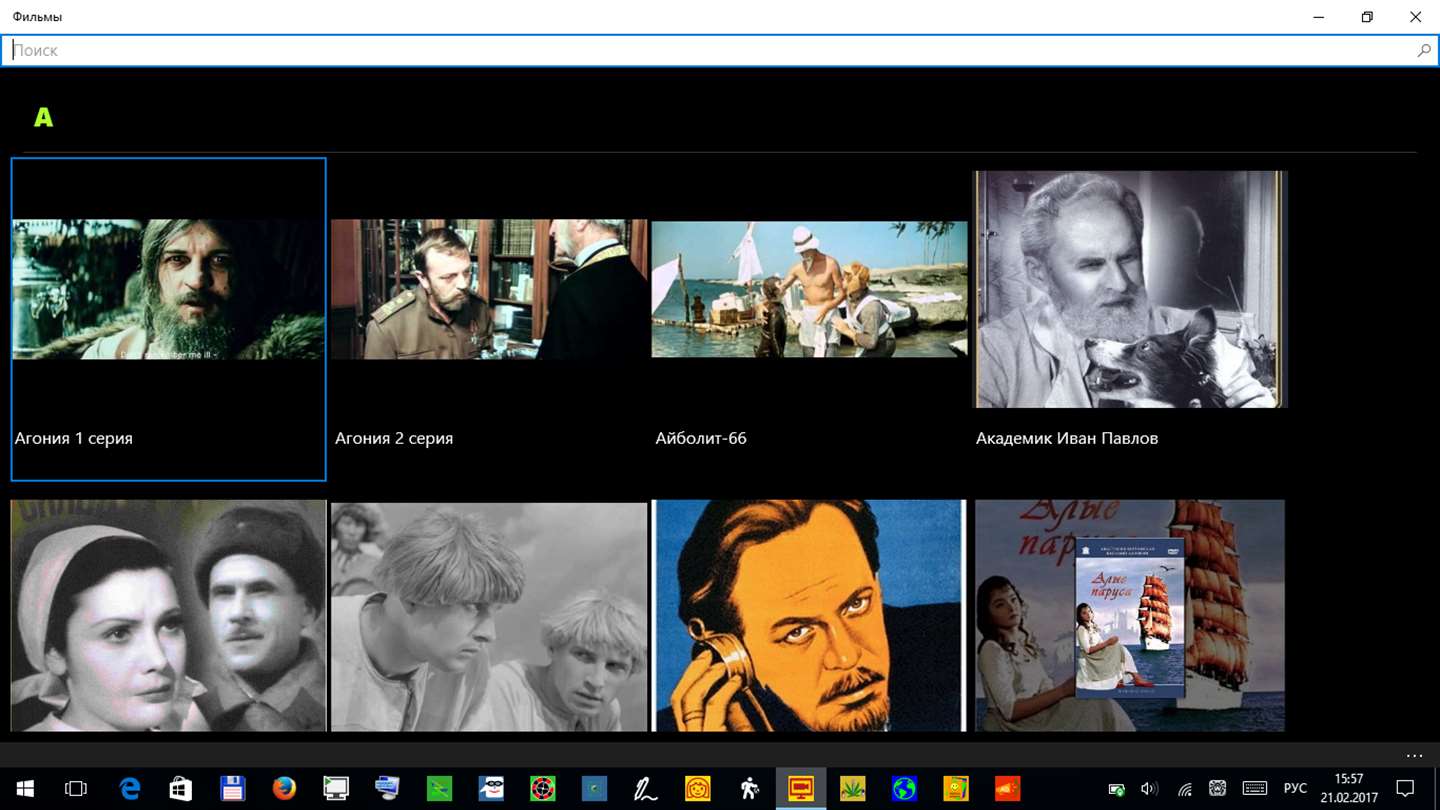
Task: Open Task View in the taskbar
Action: pos(76,789)
